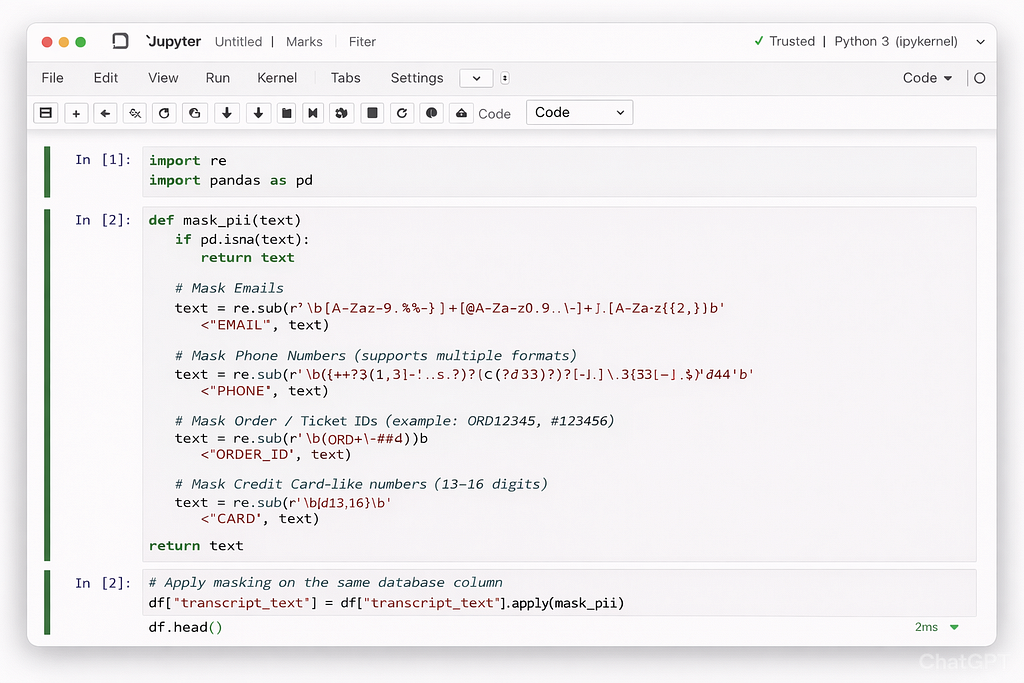The width and height of the screenshot is (1024, 683).
Task: Click the down-arrow icon beside the G-shaped icon
Action: coord(227,113)
